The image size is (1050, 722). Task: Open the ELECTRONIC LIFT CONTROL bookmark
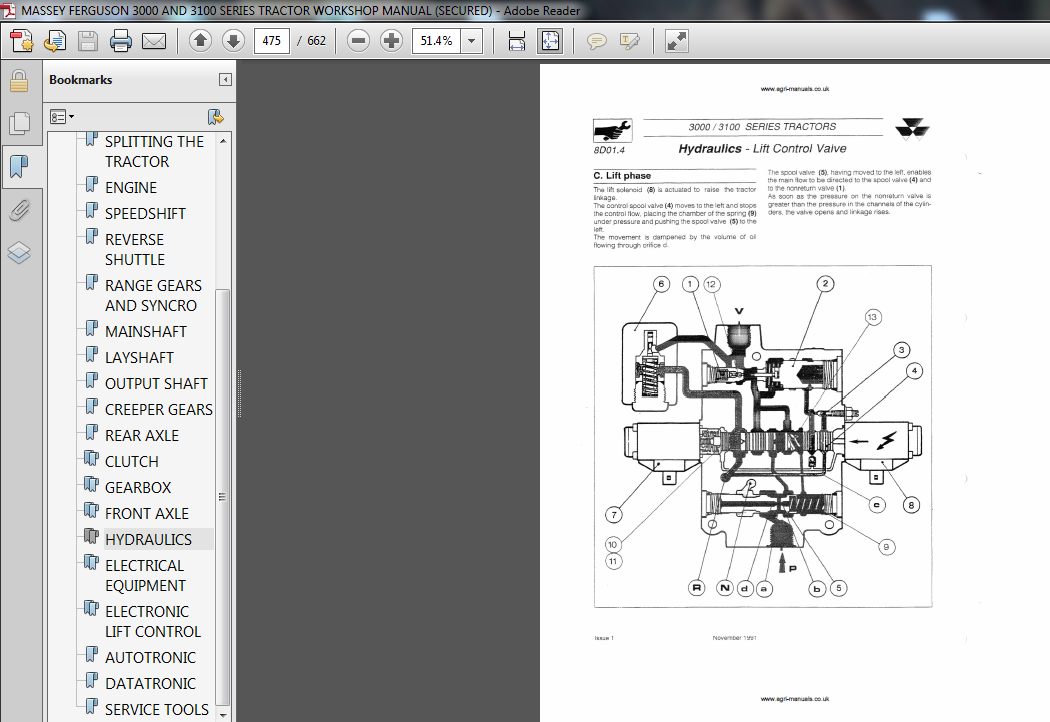click(153, 622)
